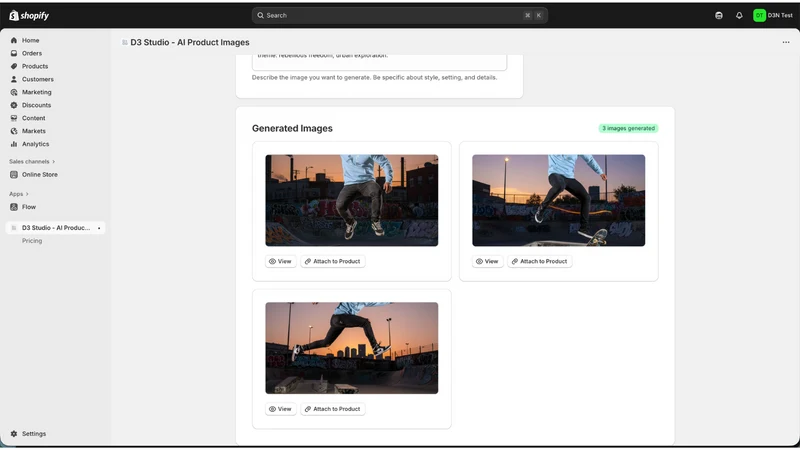
Task: Expand the Apps section
Action: point(19,194)
